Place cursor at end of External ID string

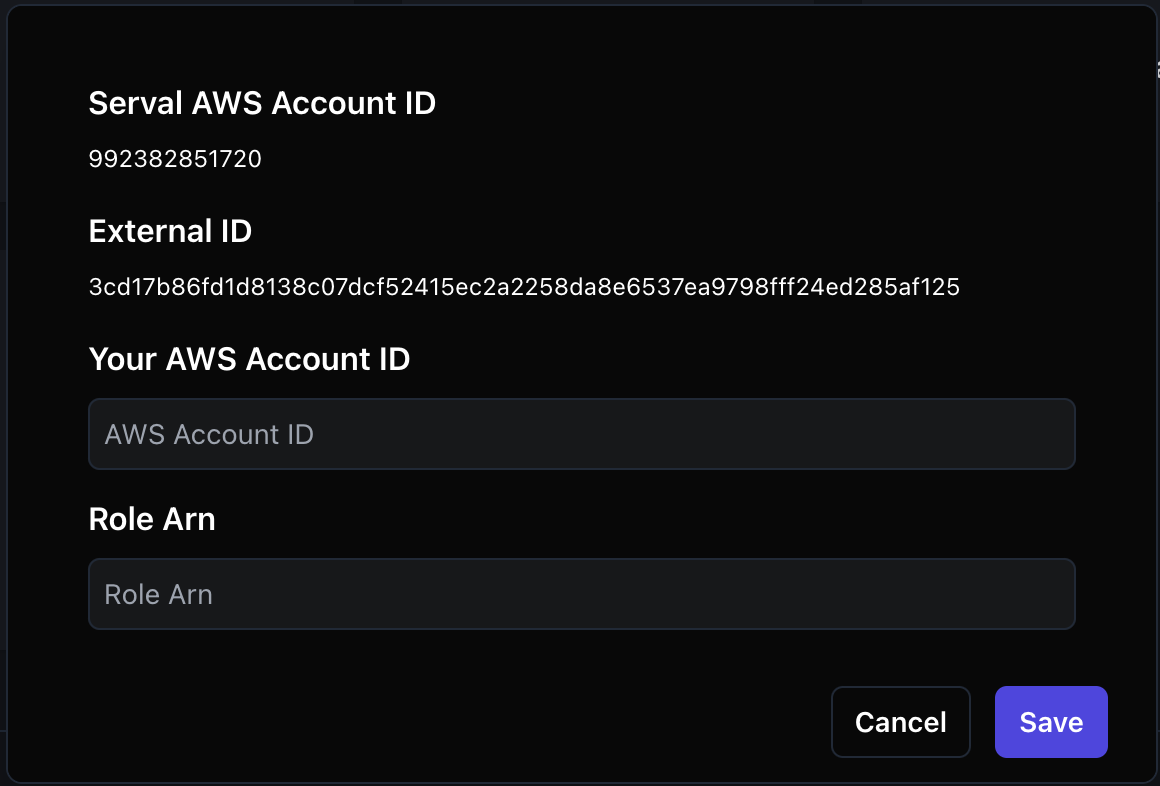pos(958,286)
